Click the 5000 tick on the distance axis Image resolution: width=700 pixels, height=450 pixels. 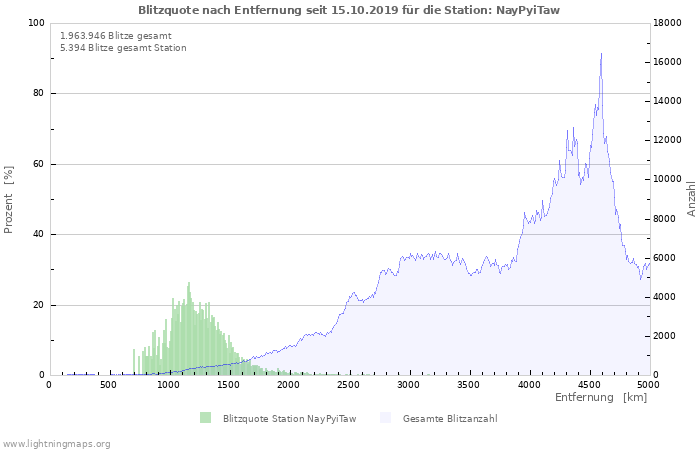coord(648,385)
